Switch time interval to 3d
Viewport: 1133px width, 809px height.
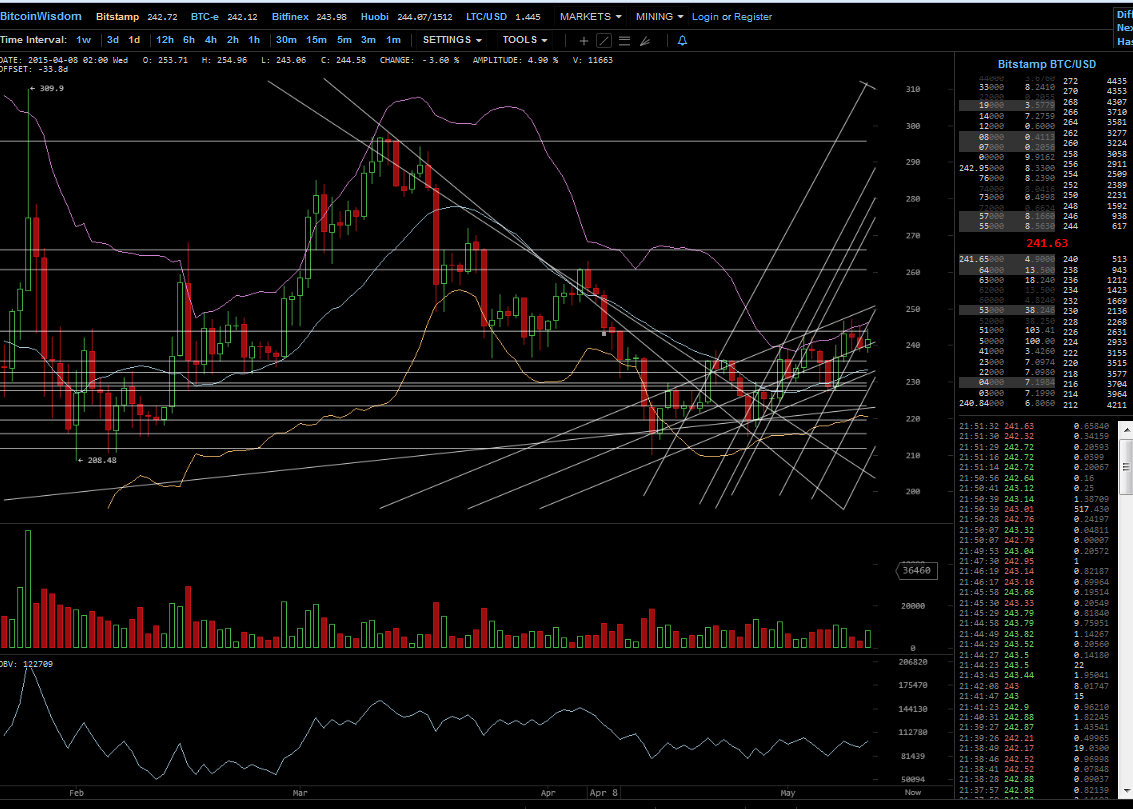[113, 40]
